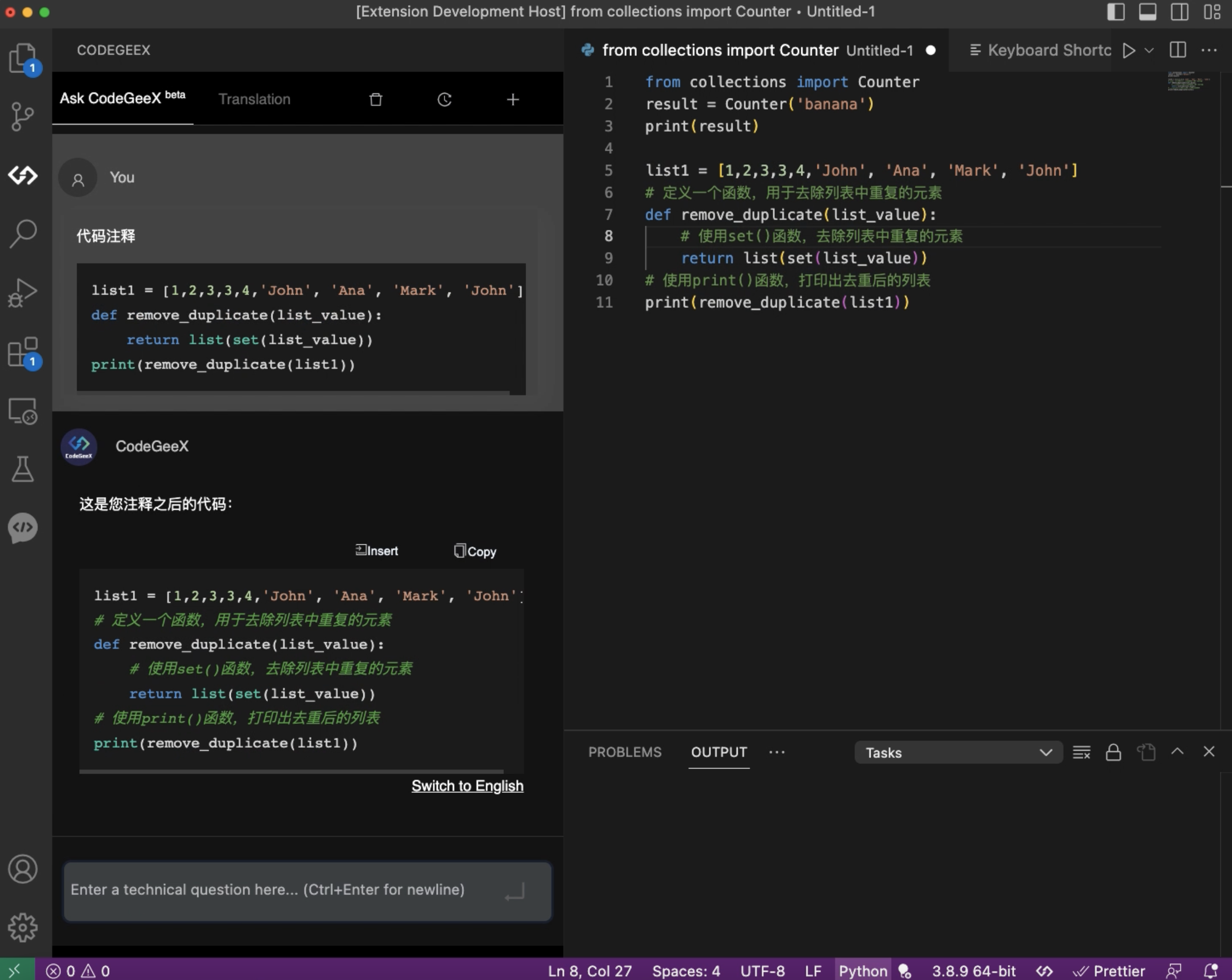This screenshot has height=980, width=1232.
Task: Toggle the output auto-scroll lock
Action: tap(1113, 752)
